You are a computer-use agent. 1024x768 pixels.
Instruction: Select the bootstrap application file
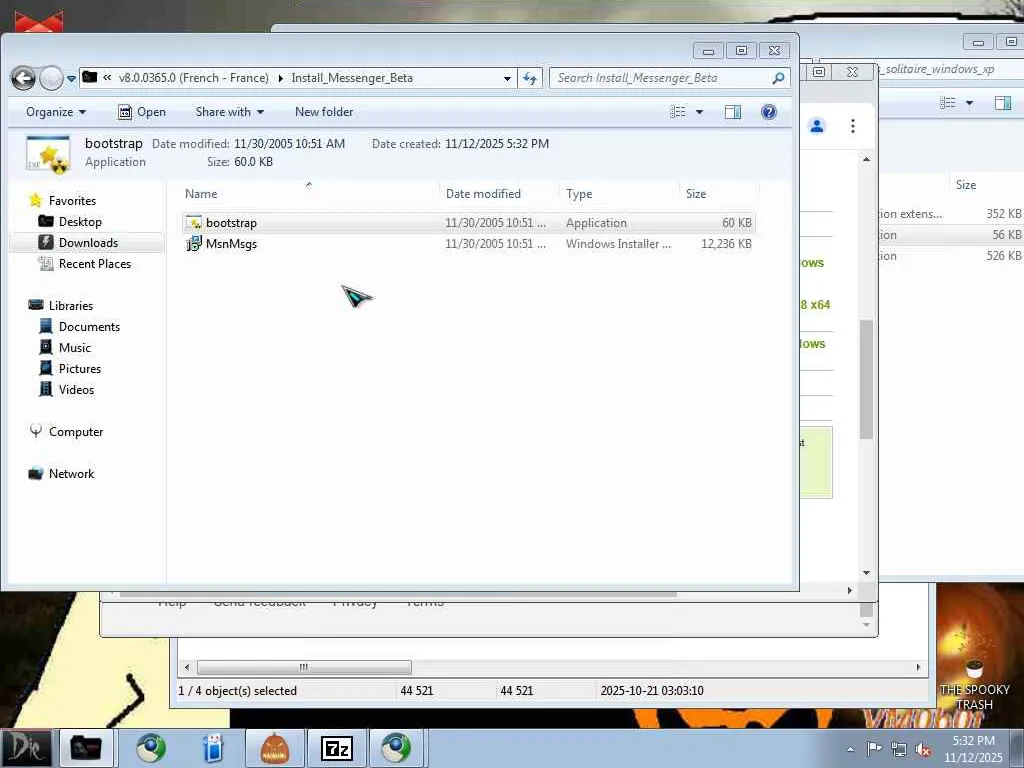pos(468,223)
